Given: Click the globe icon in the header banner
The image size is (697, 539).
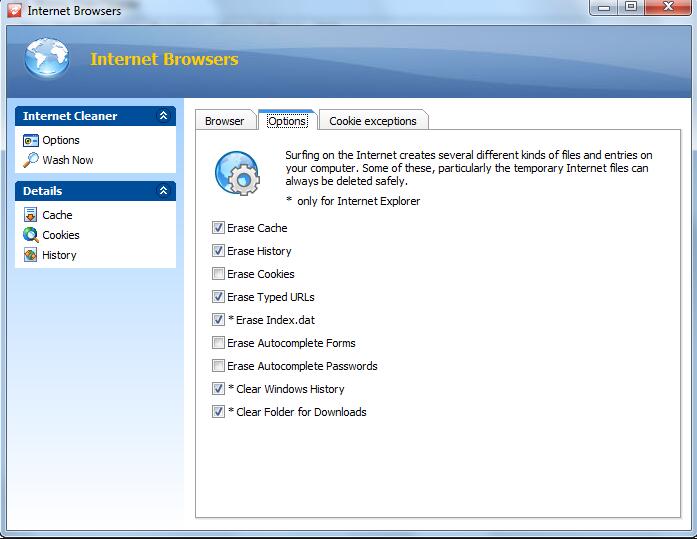Looking at the screenshot, I should tap(47, 59).
